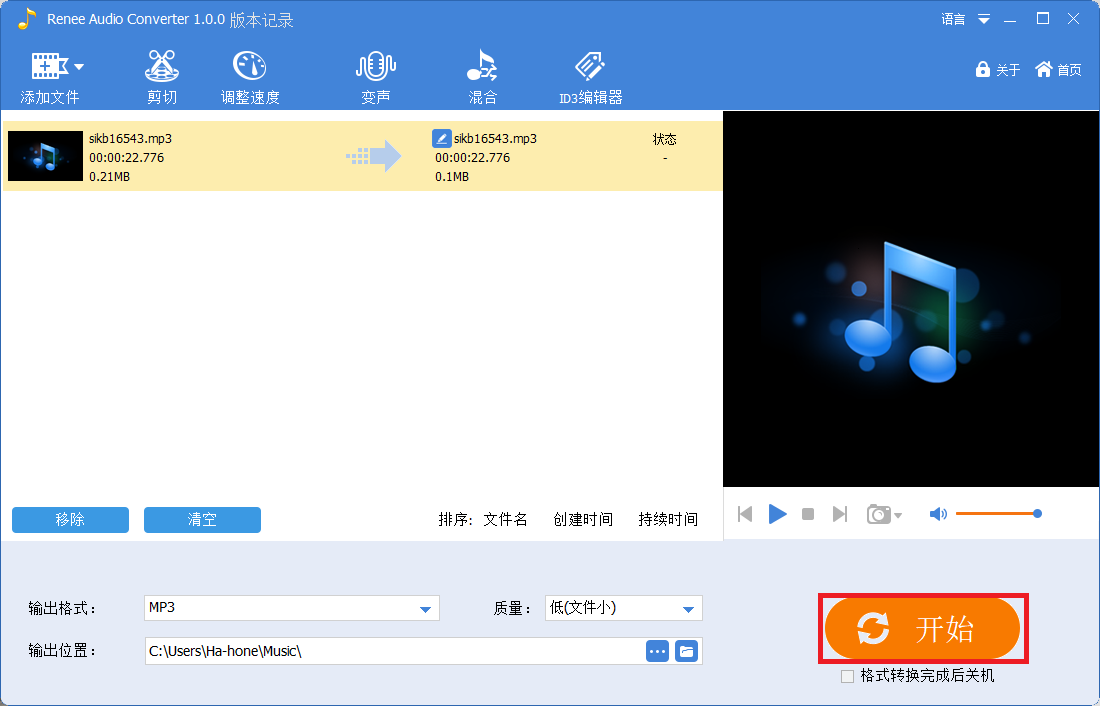Sort list by 文件名

coord(505,519)
